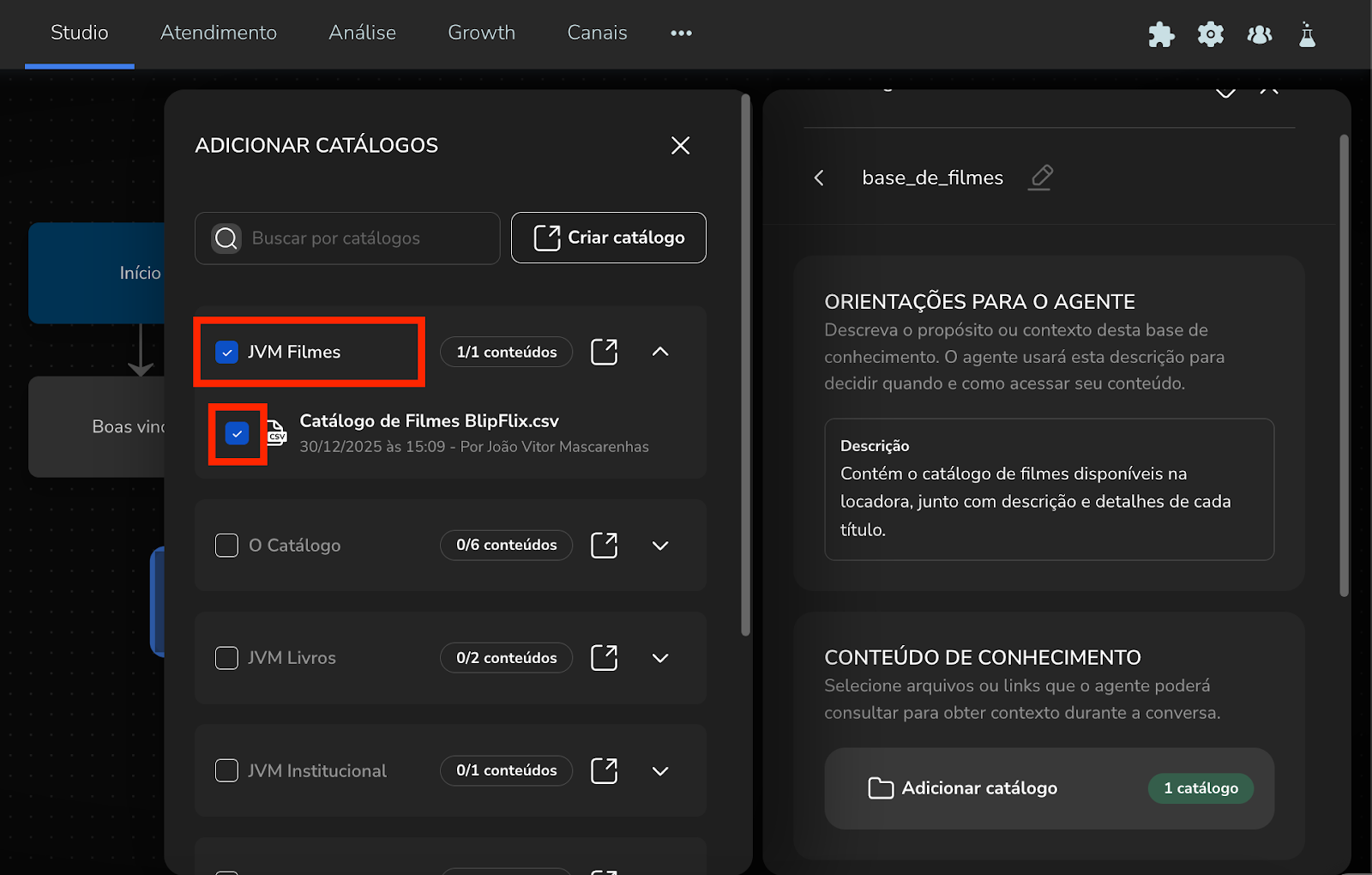Viewport: 1372px width, 875px height.
Task: Open JVM Filmes catalog in new window
Action: point(604,352)
